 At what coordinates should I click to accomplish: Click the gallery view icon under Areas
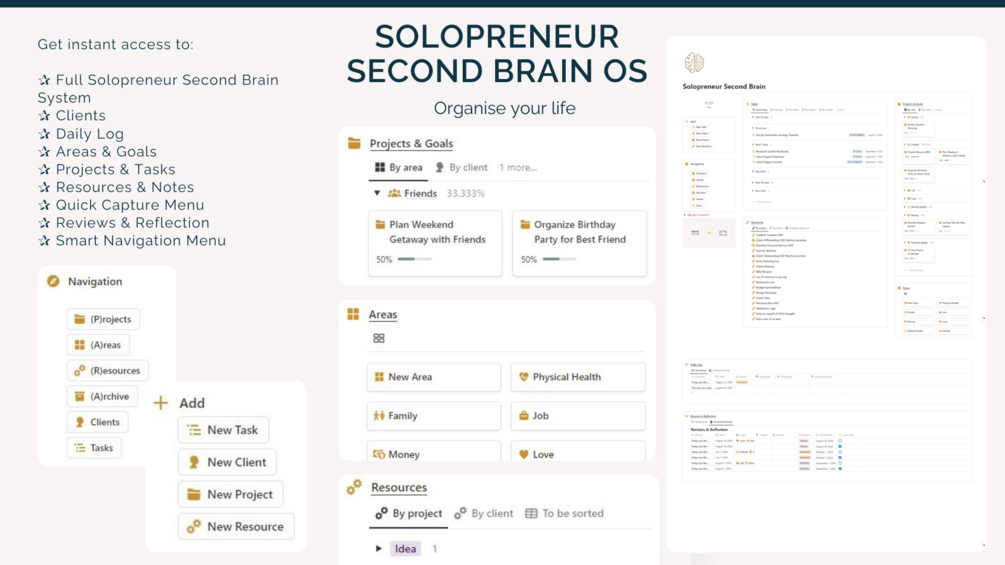(x=379, y=339)
